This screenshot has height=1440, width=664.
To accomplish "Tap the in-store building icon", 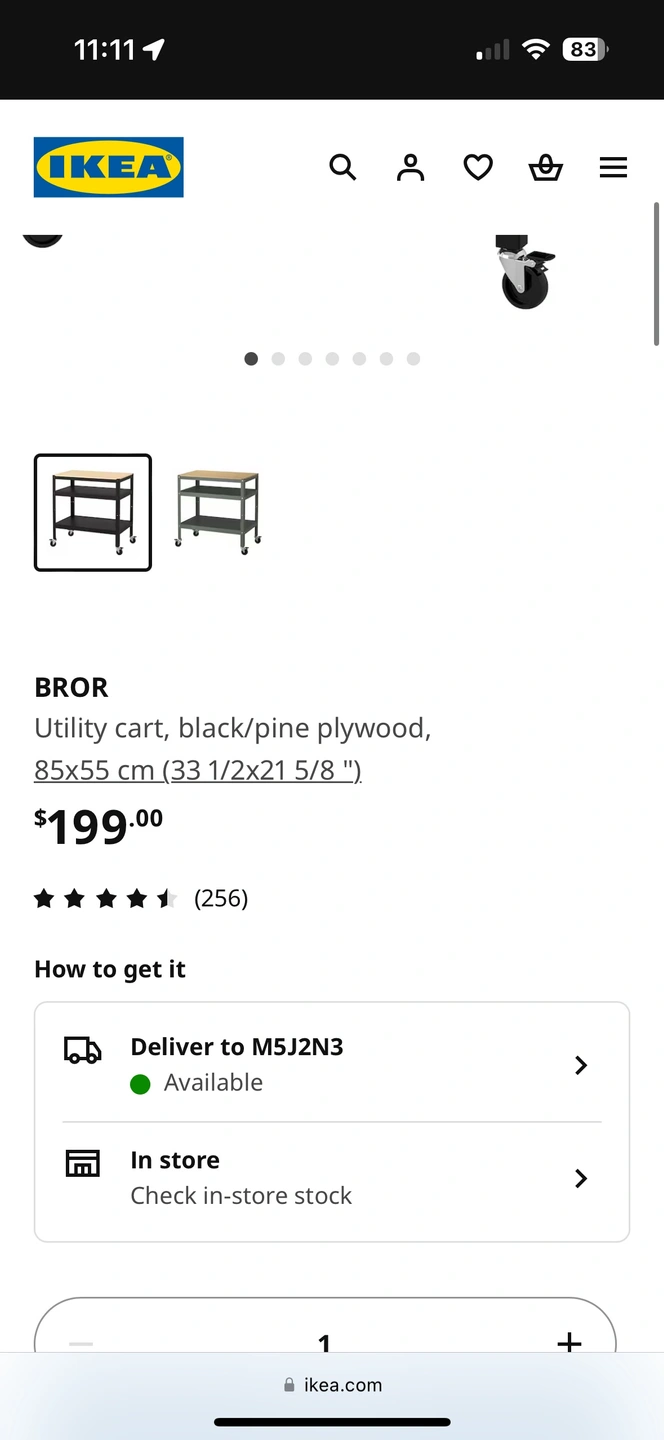I will (x=83, y=1163).
